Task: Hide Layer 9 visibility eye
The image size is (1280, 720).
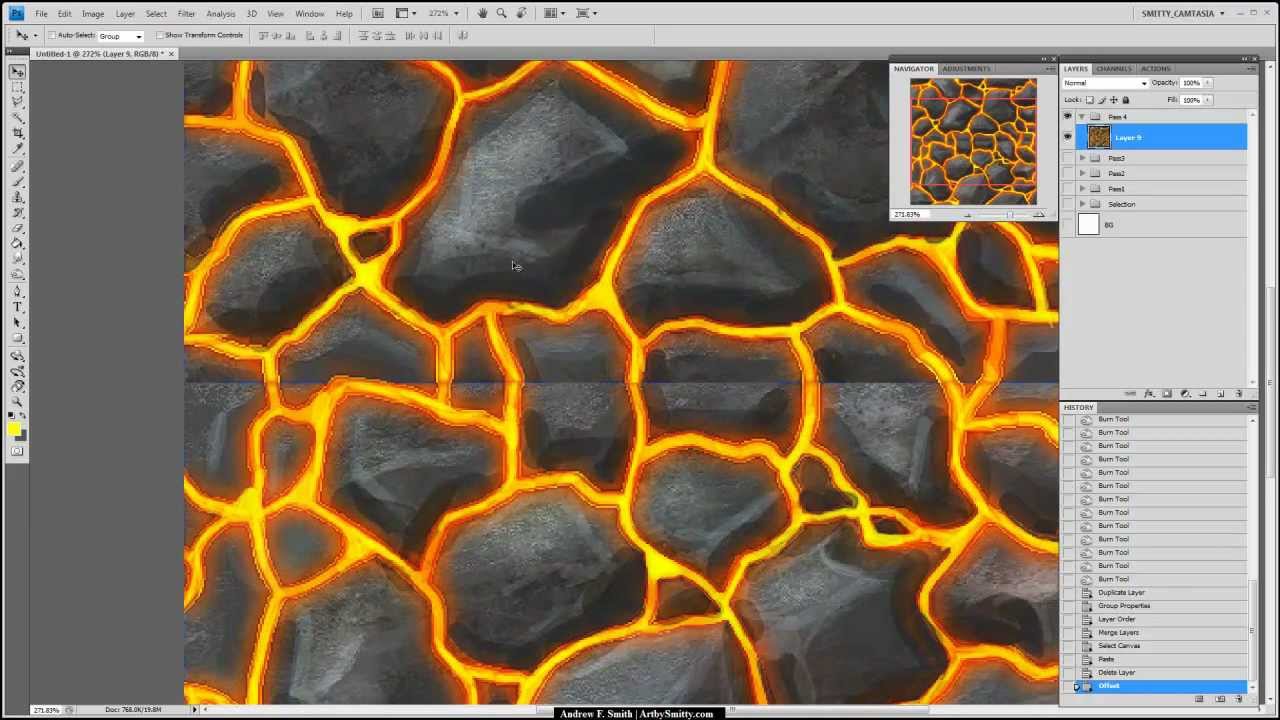Action: pyautogui.click(x=1068, y=137)
